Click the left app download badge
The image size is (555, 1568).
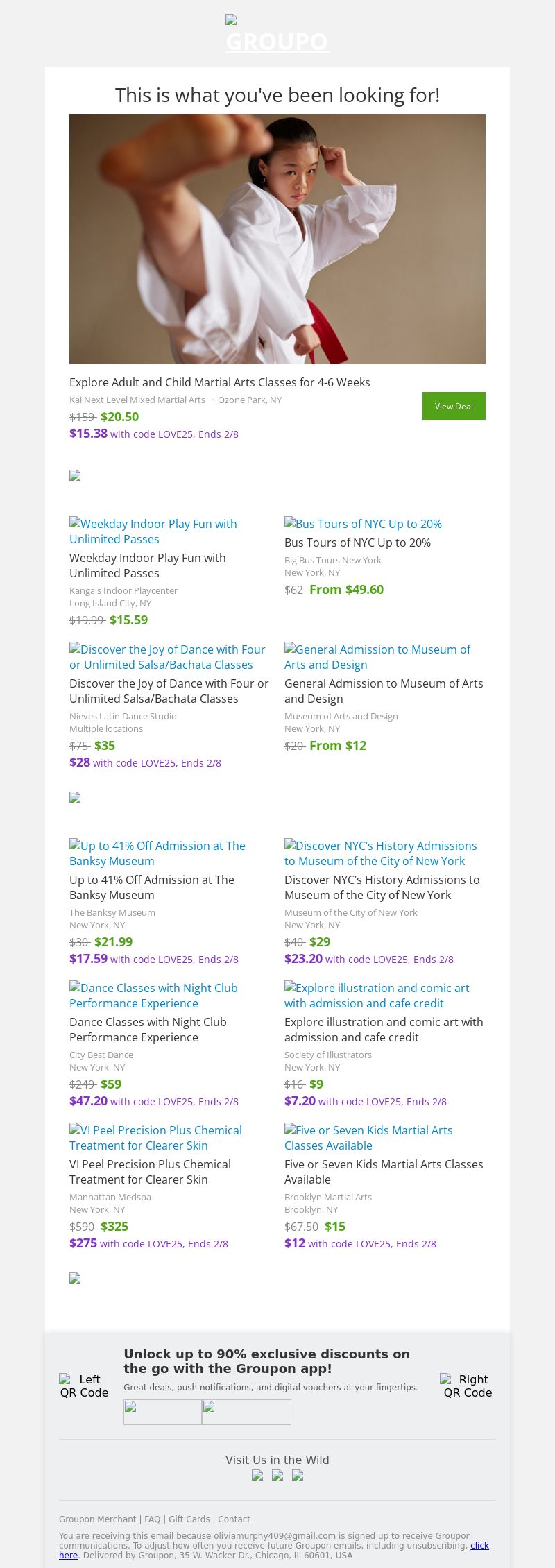click(162, 1412)
